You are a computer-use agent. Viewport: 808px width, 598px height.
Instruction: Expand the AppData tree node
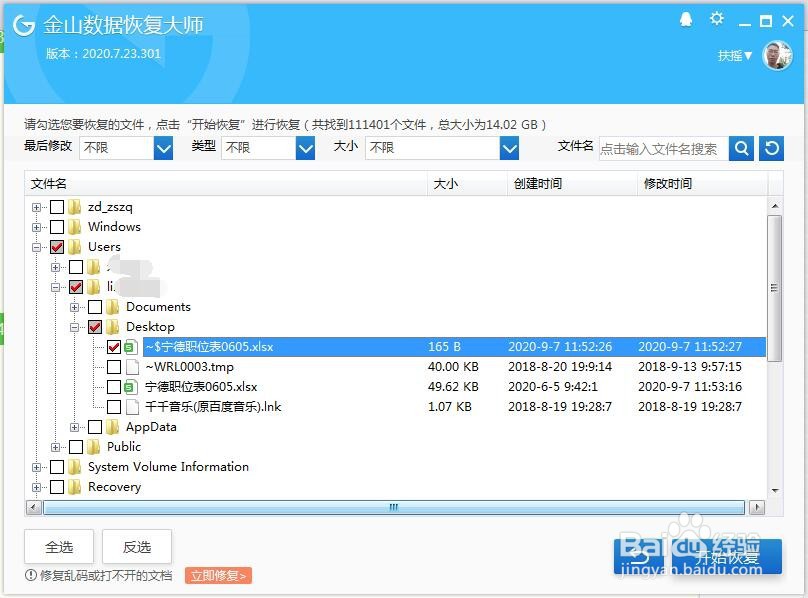[x=75, y=427]
